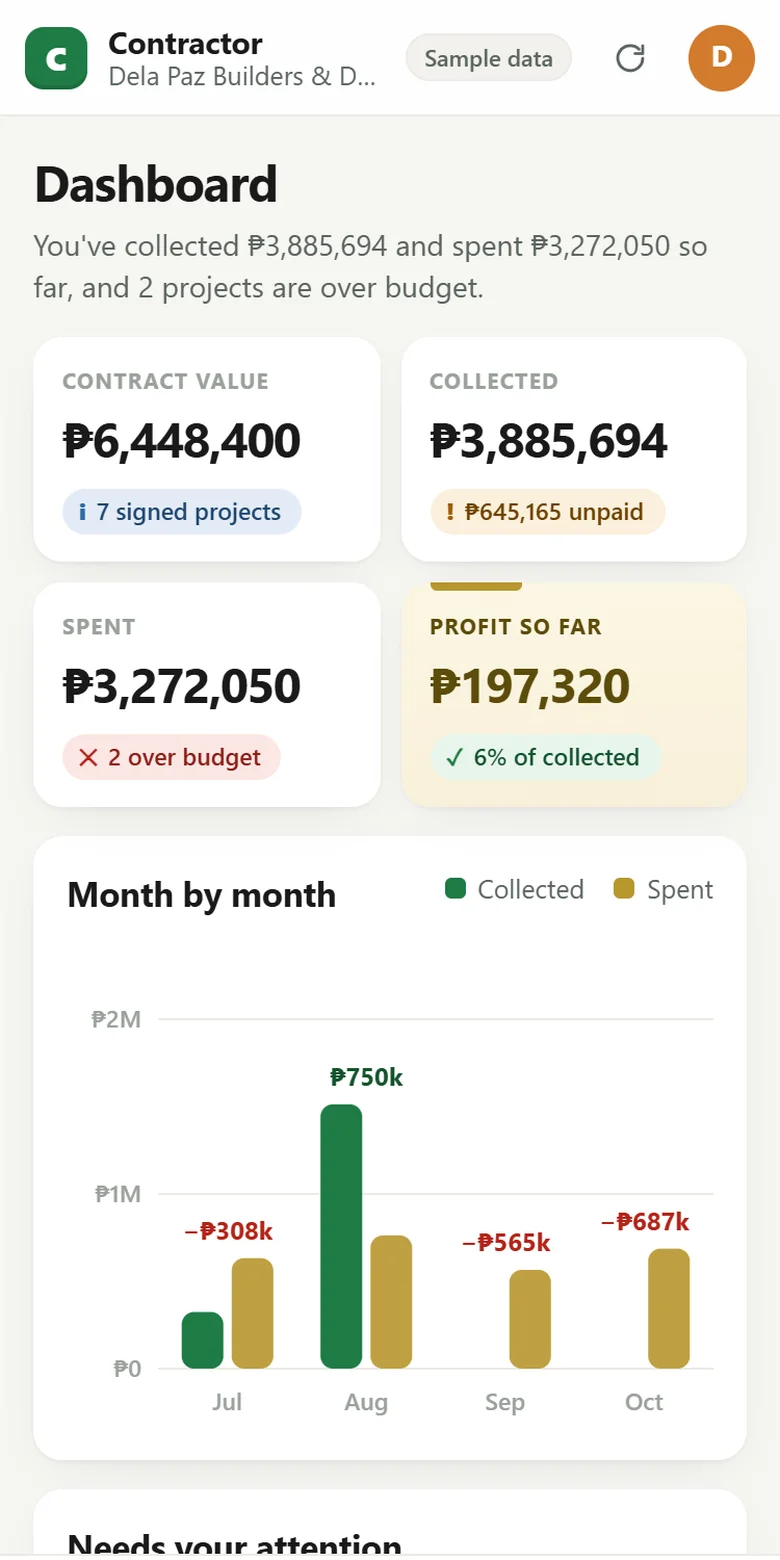
Task: Click the checkmark icon in 6% pill
Action: pos(454,757)
